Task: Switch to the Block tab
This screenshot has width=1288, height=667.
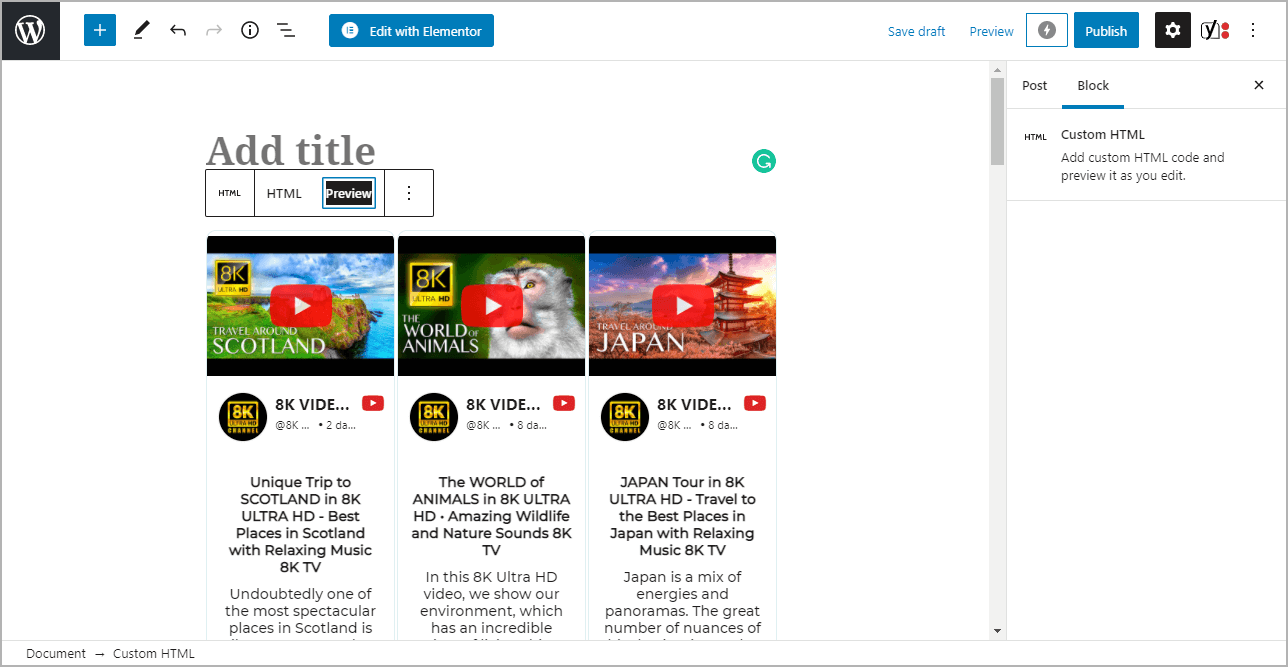Action: point(1093,85)
